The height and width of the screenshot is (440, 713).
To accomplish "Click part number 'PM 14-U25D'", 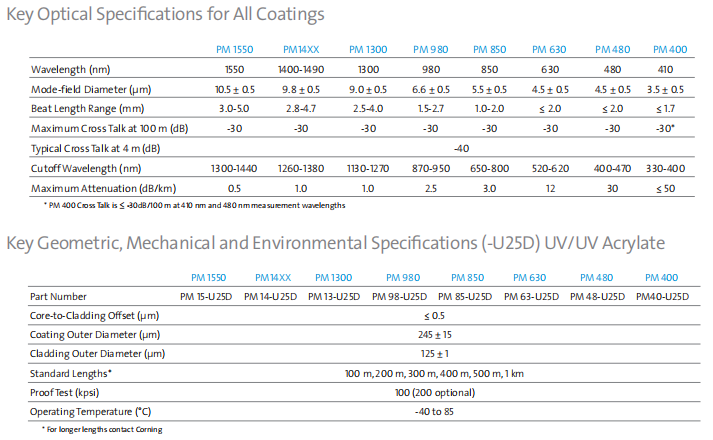I will (x=271, y=297).
